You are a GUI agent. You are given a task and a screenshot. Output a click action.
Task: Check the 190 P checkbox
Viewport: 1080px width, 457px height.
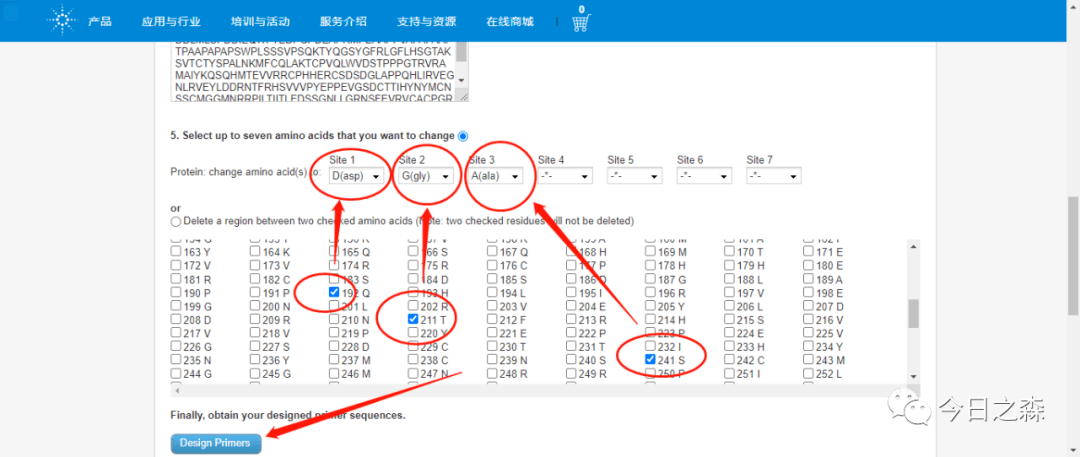tap(176, 292)
